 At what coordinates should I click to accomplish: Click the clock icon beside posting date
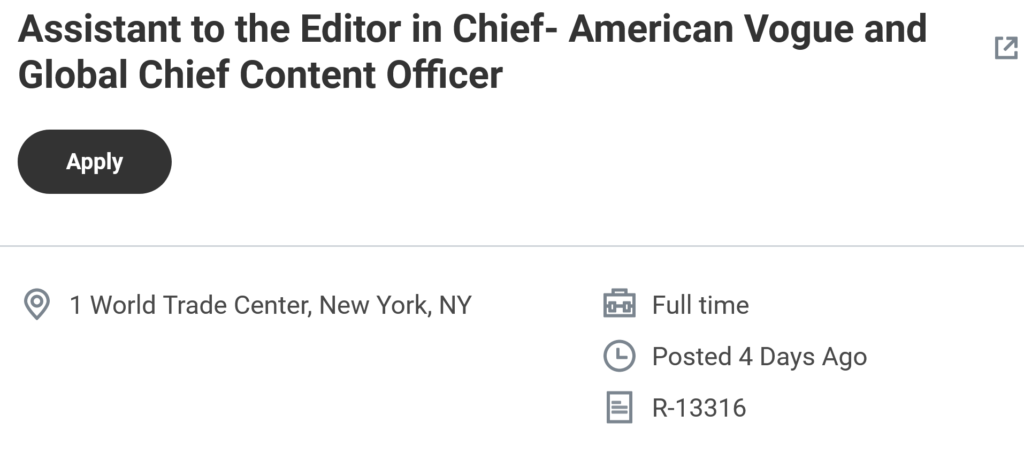[619, 356]
